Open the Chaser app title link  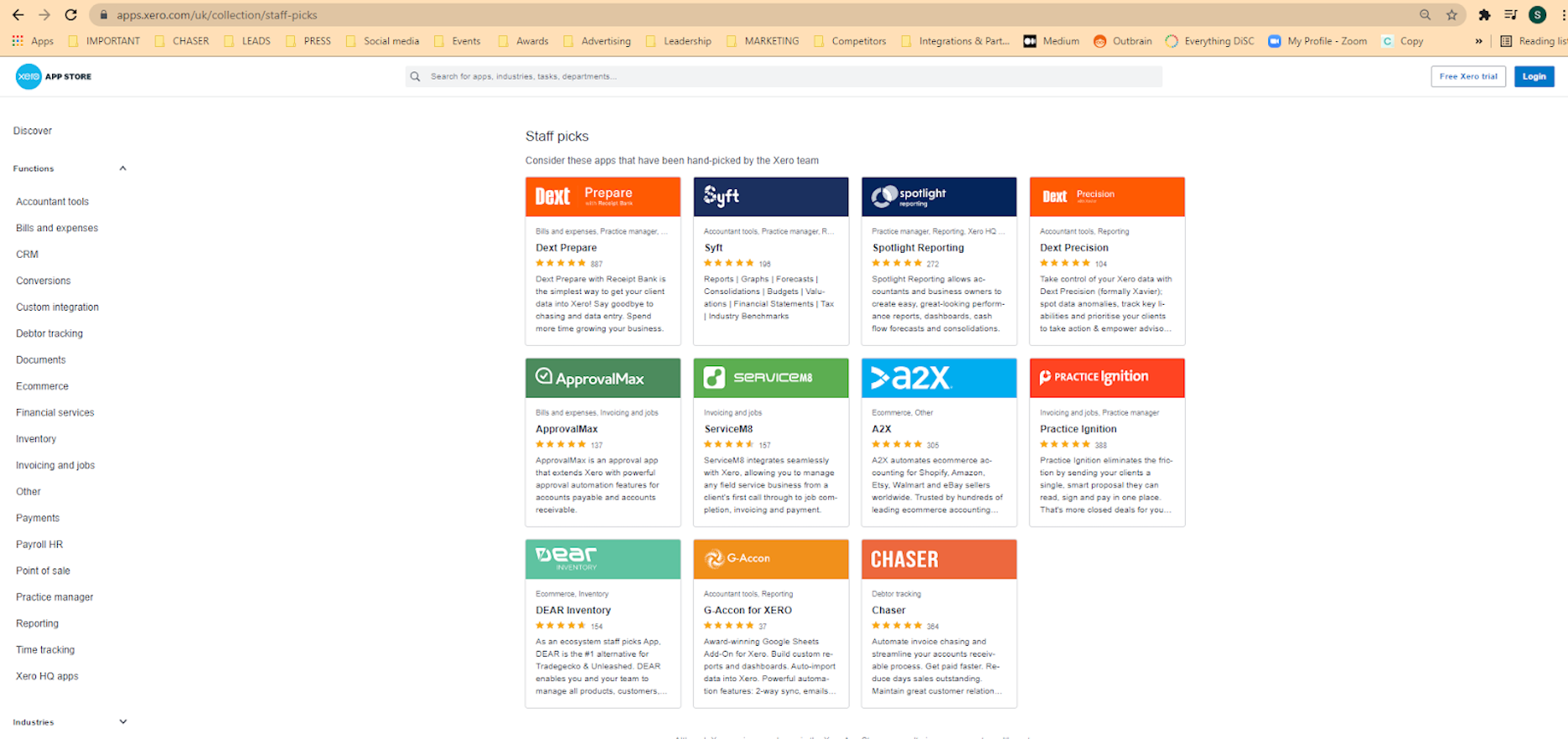889,611
